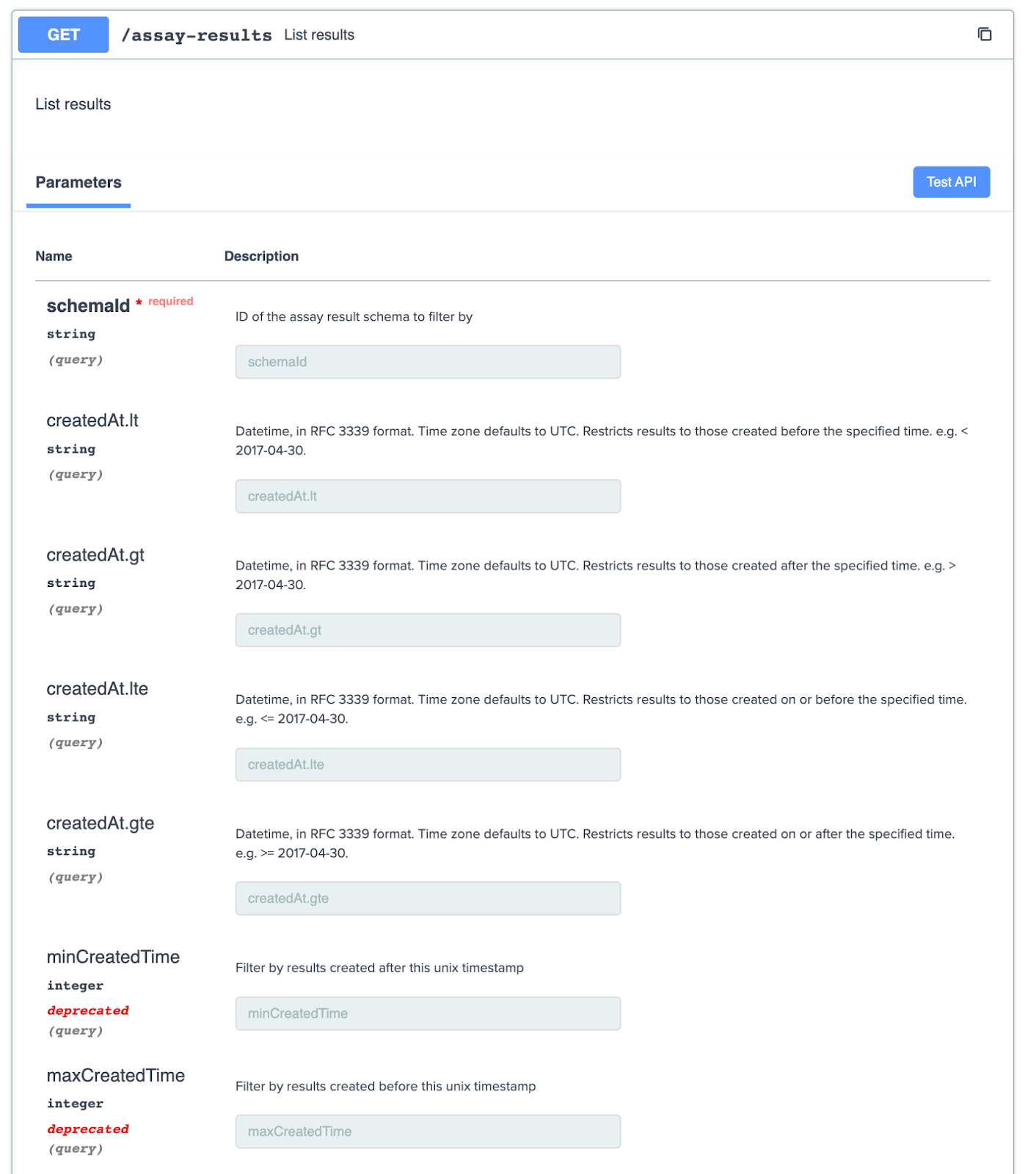The height and width of the screenshot is (1174, 1036).
Task: Click the Name column header
Action: point(54,256)
